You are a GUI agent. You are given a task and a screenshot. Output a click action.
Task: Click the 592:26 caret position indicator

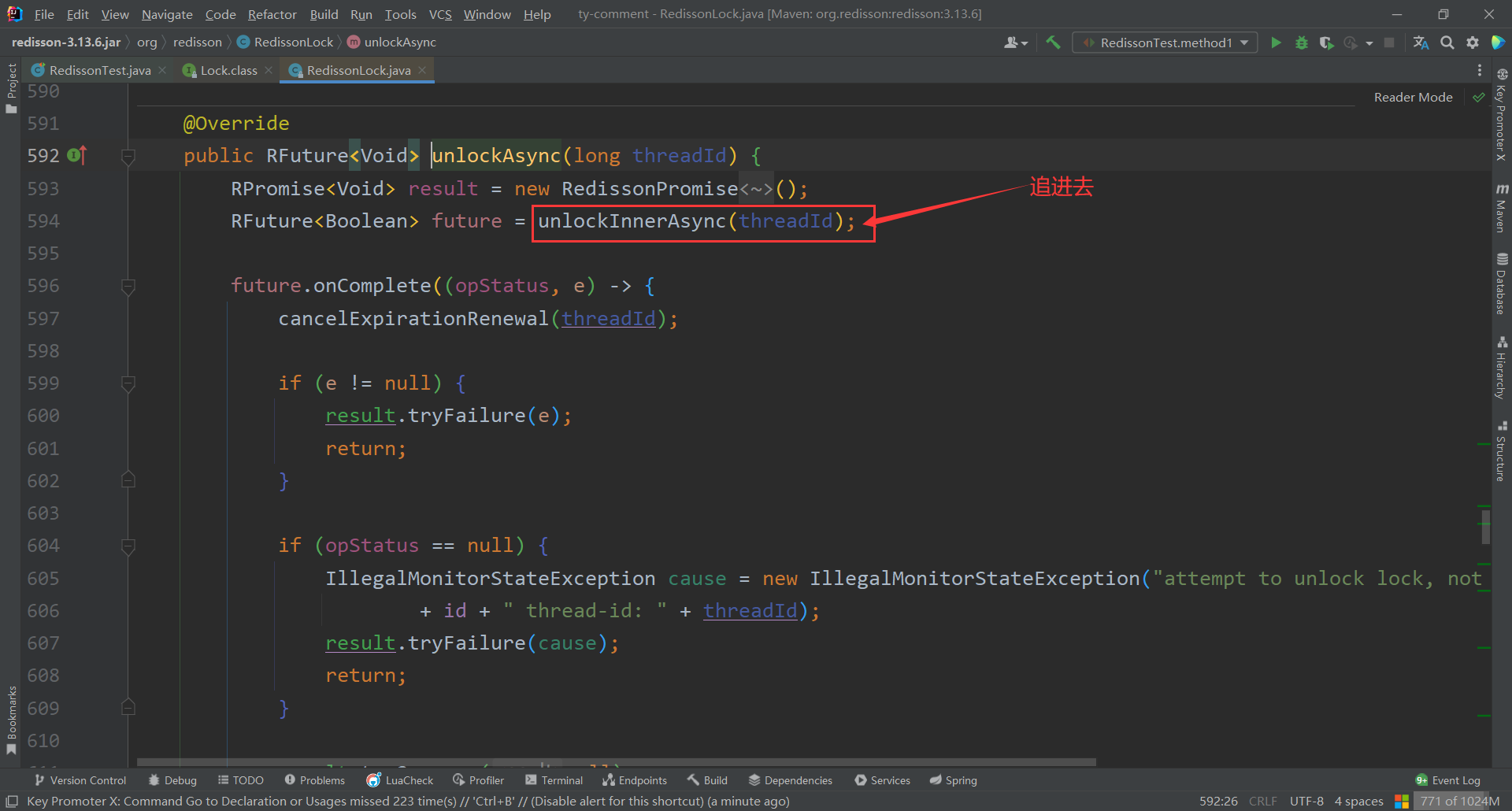[x=1218, y=801]
